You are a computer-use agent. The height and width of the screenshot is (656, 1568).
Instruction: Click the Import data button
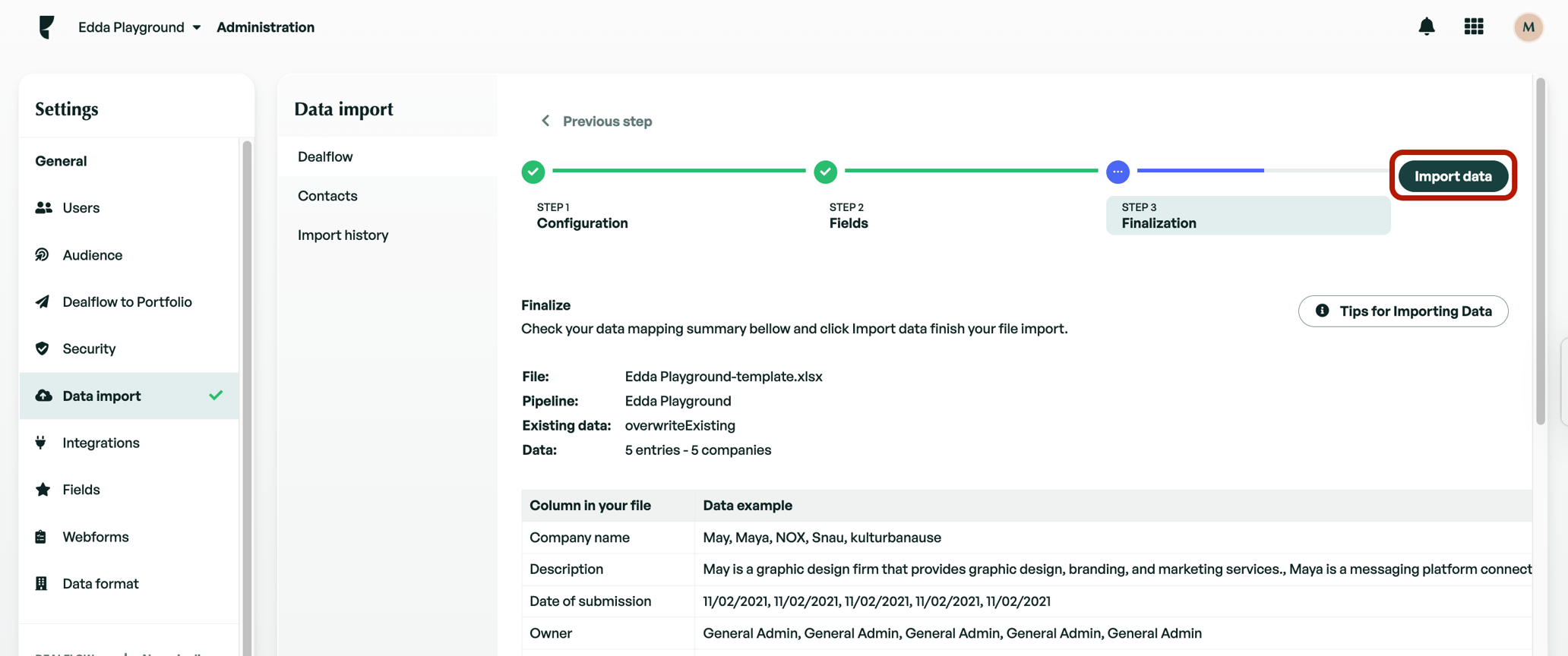(1453, 176)
